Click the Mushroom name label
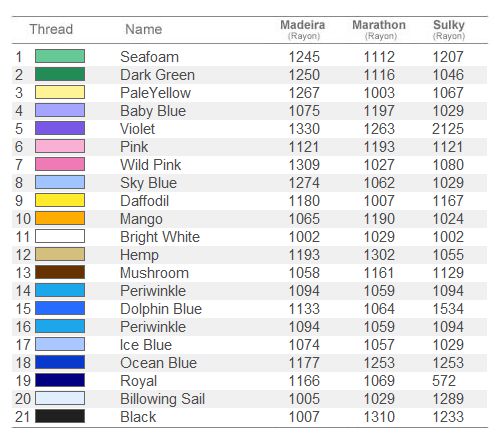This screenshot has height=438, width=500. [x=155, y=273]
